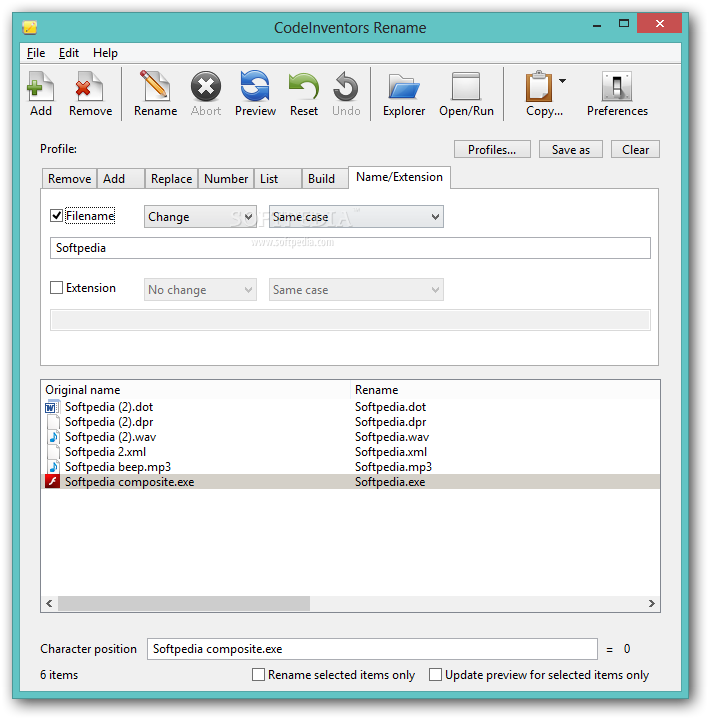The height and width of the screenshot is (719, 709).
Task: Click the Character position text field
Action: click(x=372, y=649)
